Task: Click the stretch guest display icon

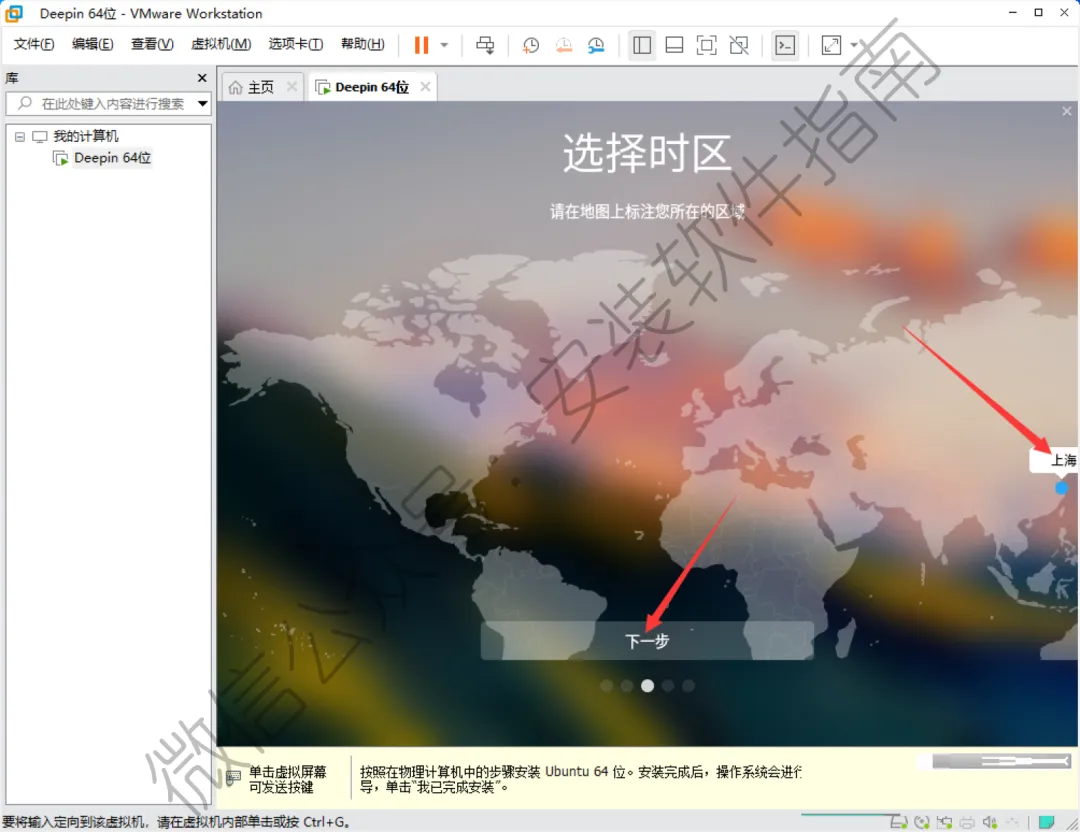Action: click(831, 45)
